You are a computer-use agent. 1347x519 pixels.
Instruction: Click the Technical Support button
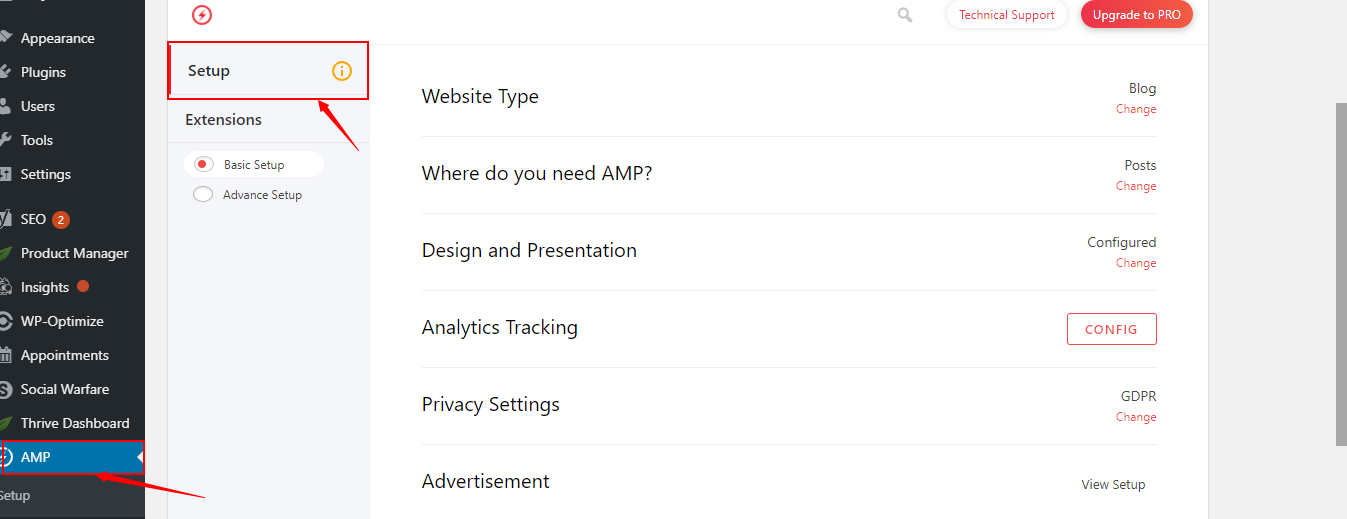click(x=1006, y=15)
